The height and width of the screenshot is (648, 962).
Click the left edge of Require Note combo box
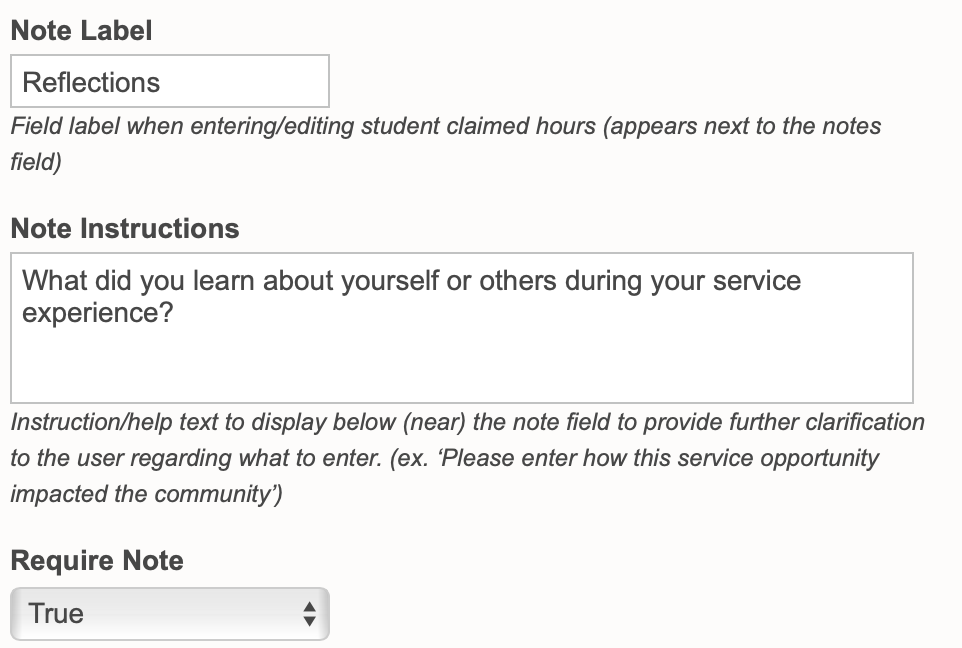click(x=18, y=613)
